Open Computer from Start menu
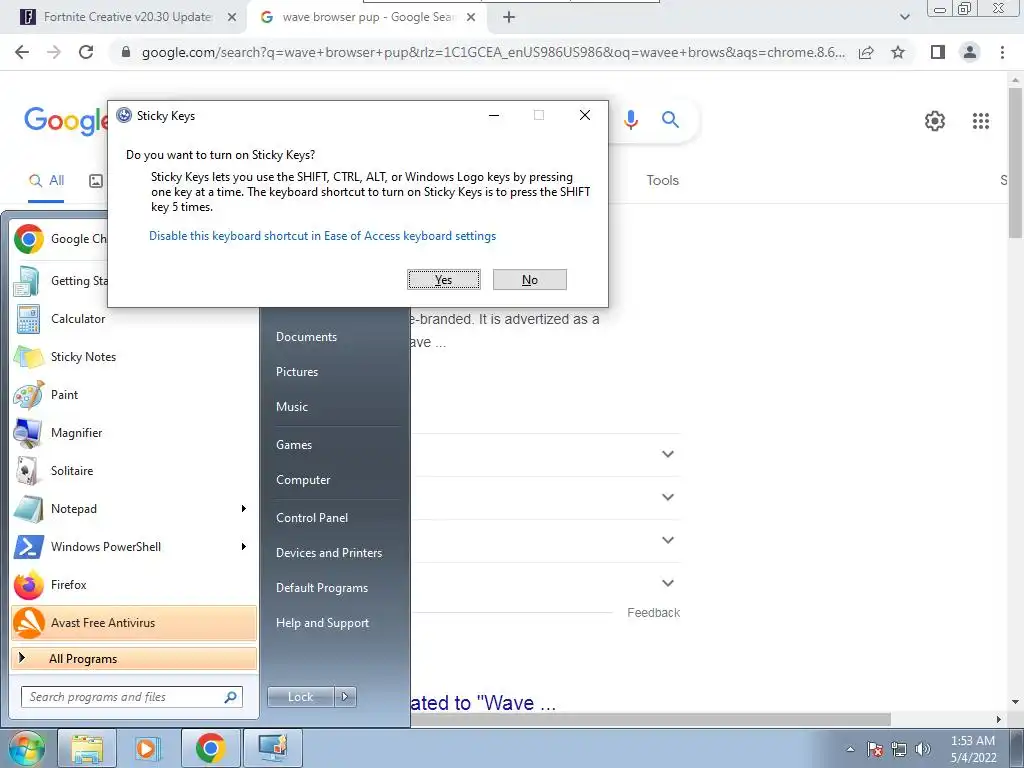Screen dimensions: 1024x768 [303, 480]
